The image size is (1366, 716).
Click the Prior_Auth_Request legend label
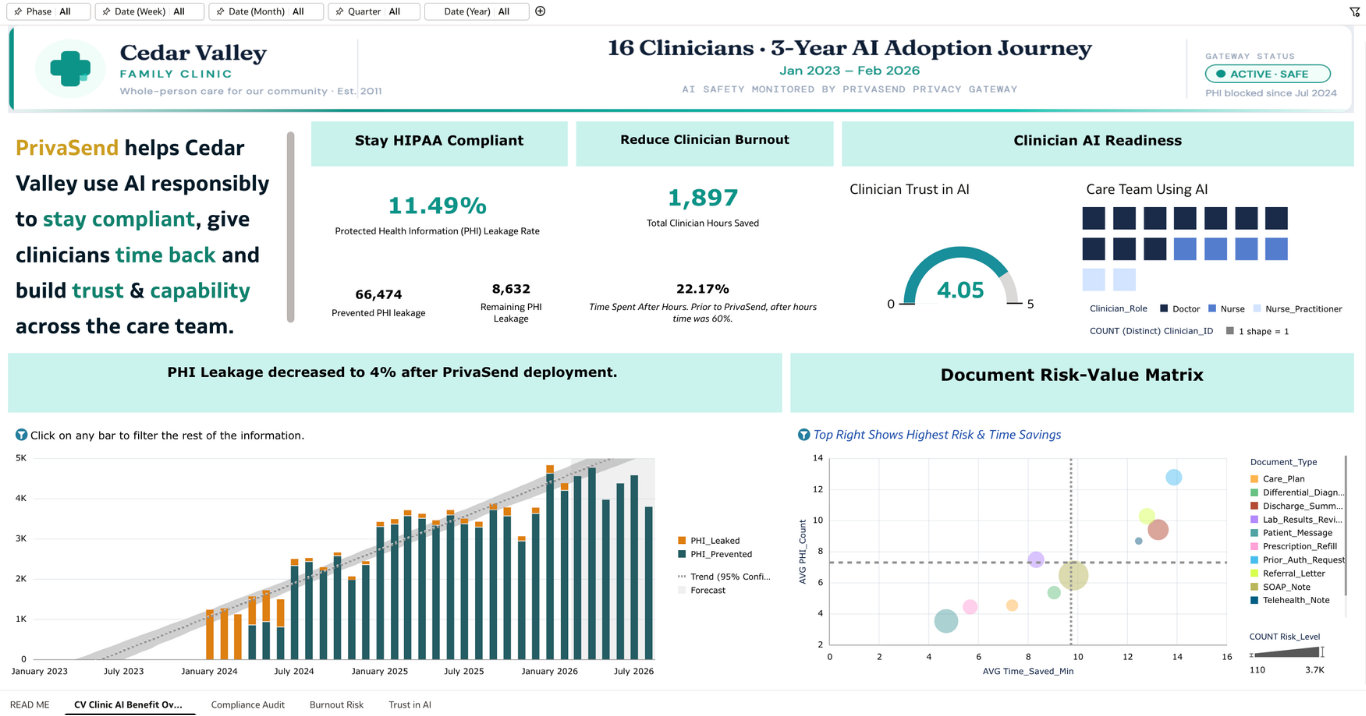coord(1304,560)
